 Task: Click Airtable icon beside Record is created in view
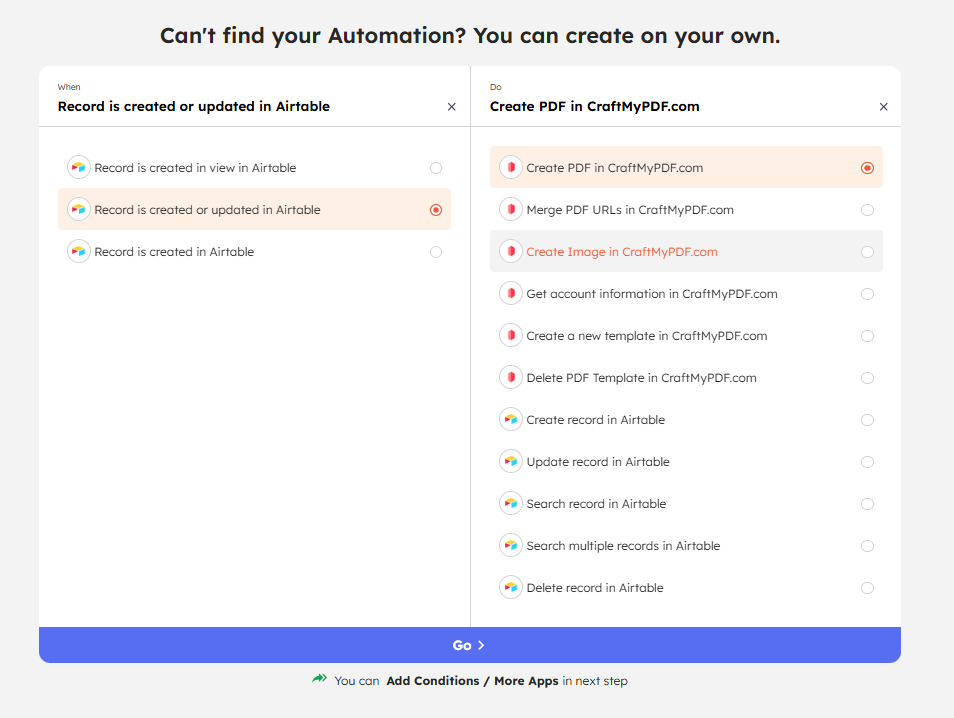(78, 167)
